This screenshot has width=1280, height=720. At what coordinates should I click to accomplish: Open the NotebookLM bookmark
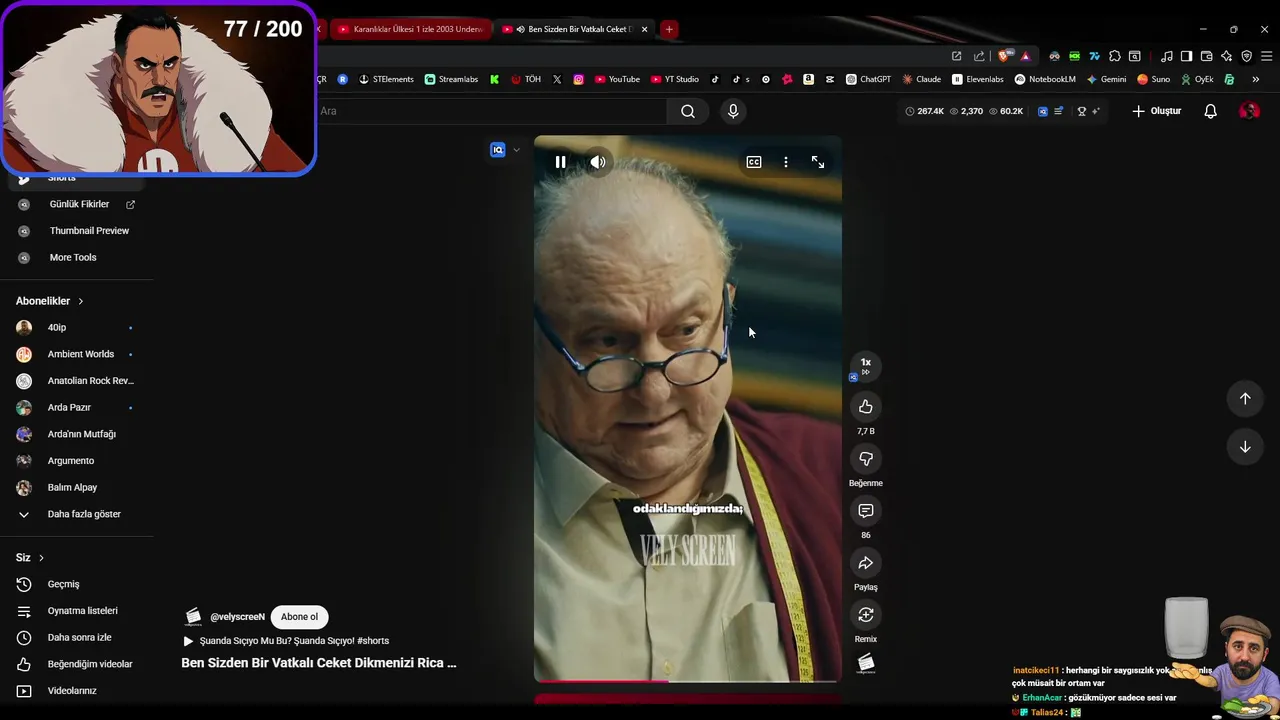(x=1045, y=79)
